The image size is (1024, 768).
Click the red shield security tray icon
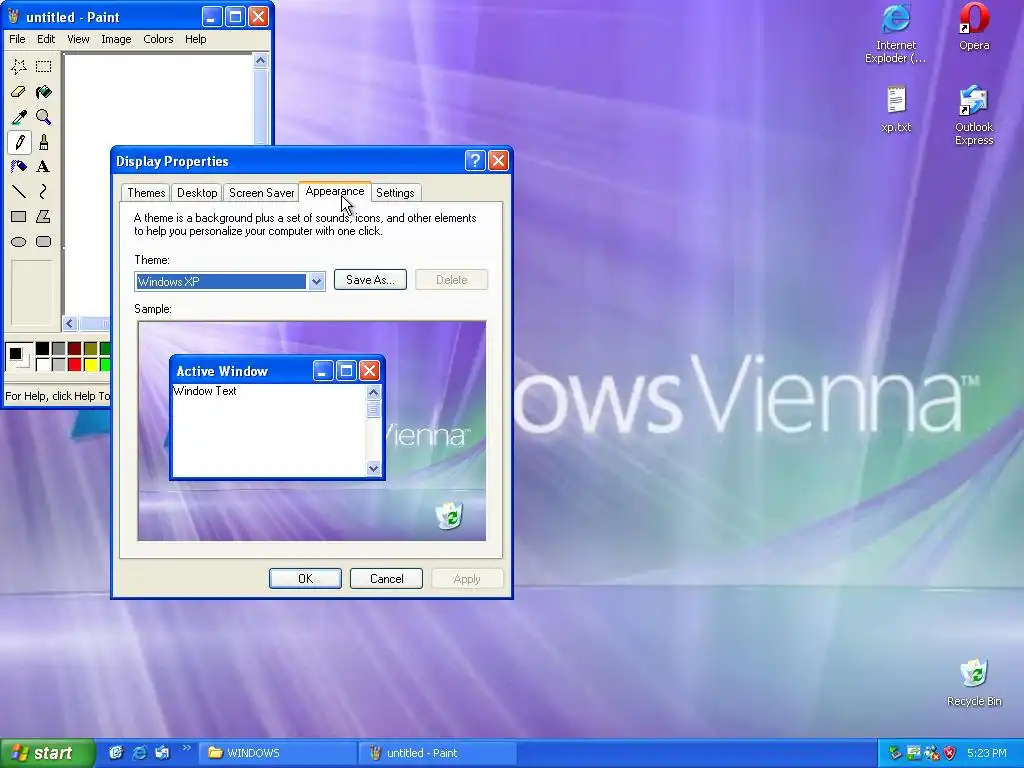click(950, 753)
